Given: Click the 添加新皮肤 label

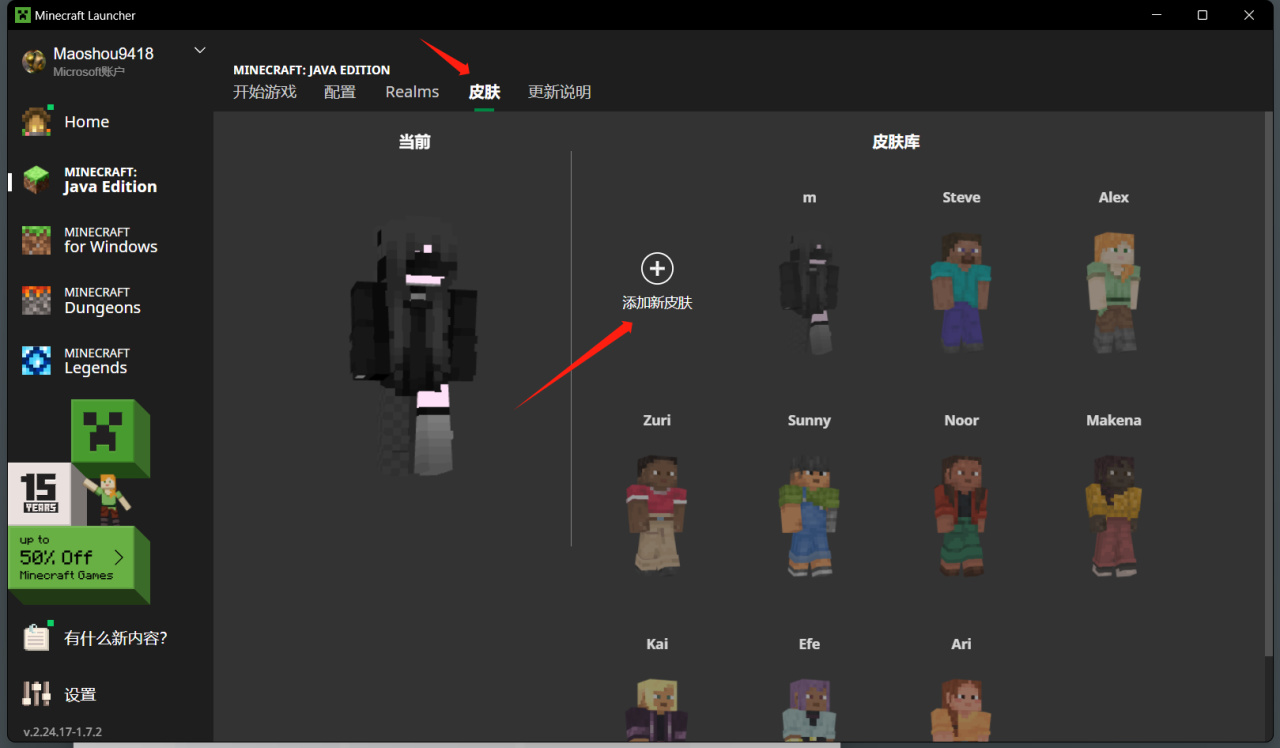Looking at the screenshot, I should 657,303.
